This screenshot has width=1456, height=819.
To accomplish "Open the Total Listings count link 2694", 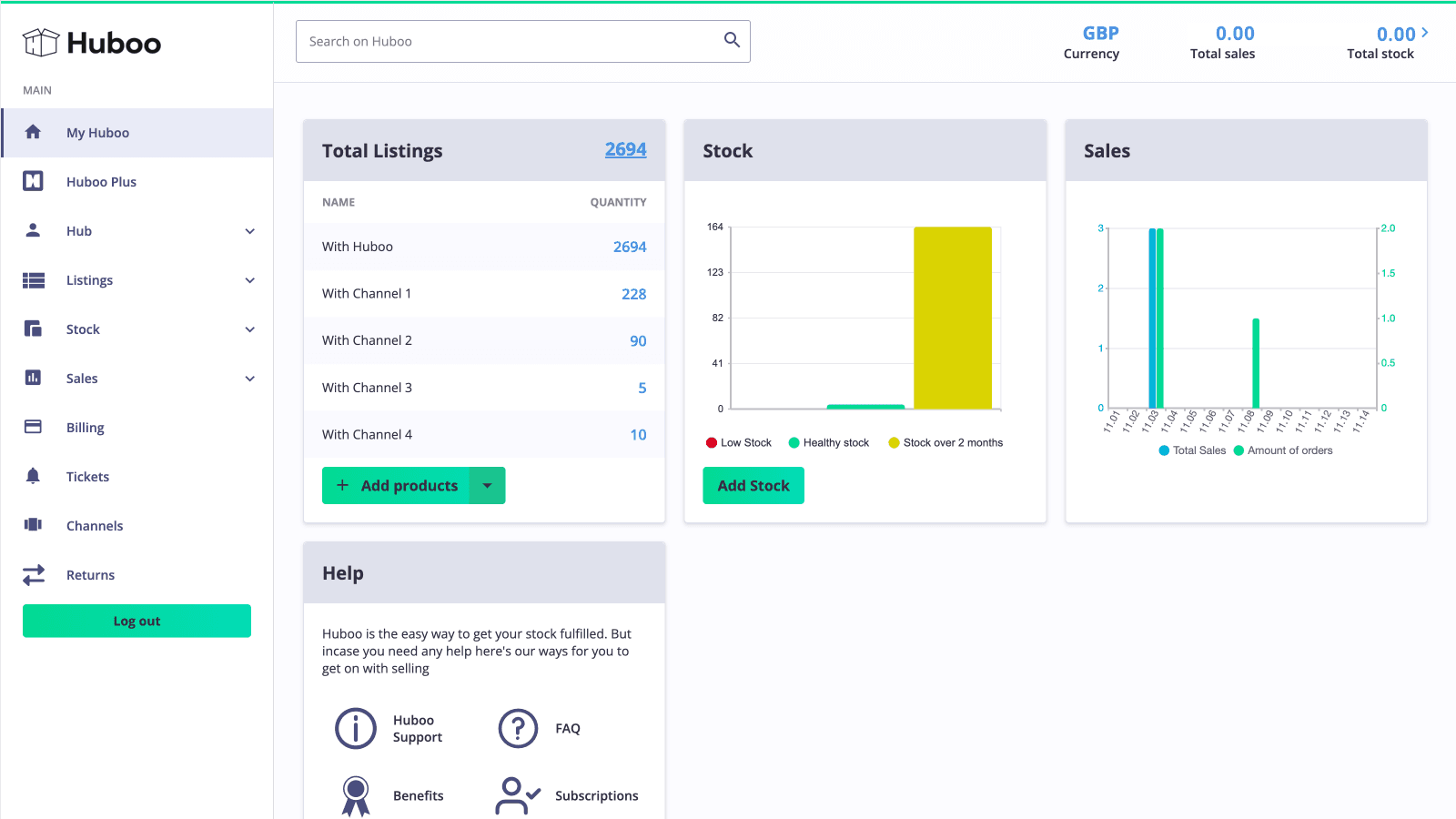I will click(626, 149).
